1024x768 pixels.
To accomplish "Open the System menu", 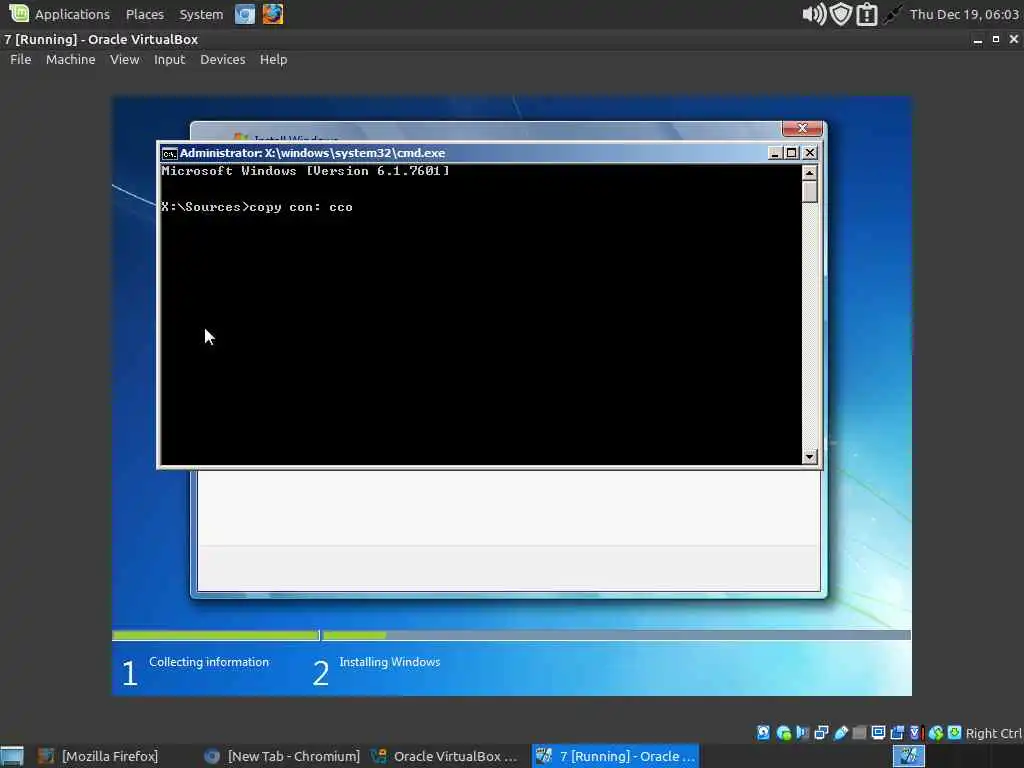I will [201, 14].
